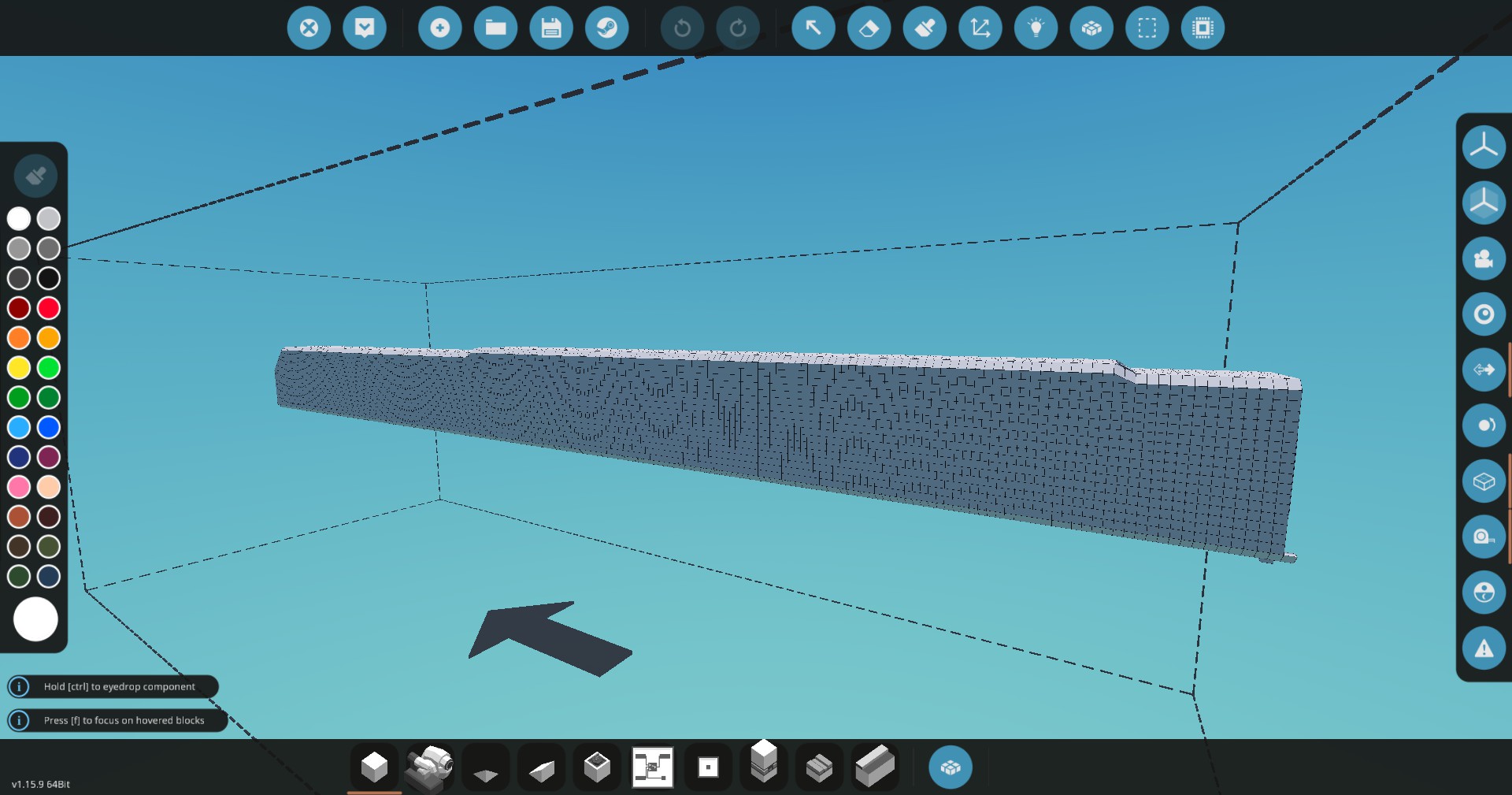
Task: Click the light bulb icon
Action: [1036, 28]
